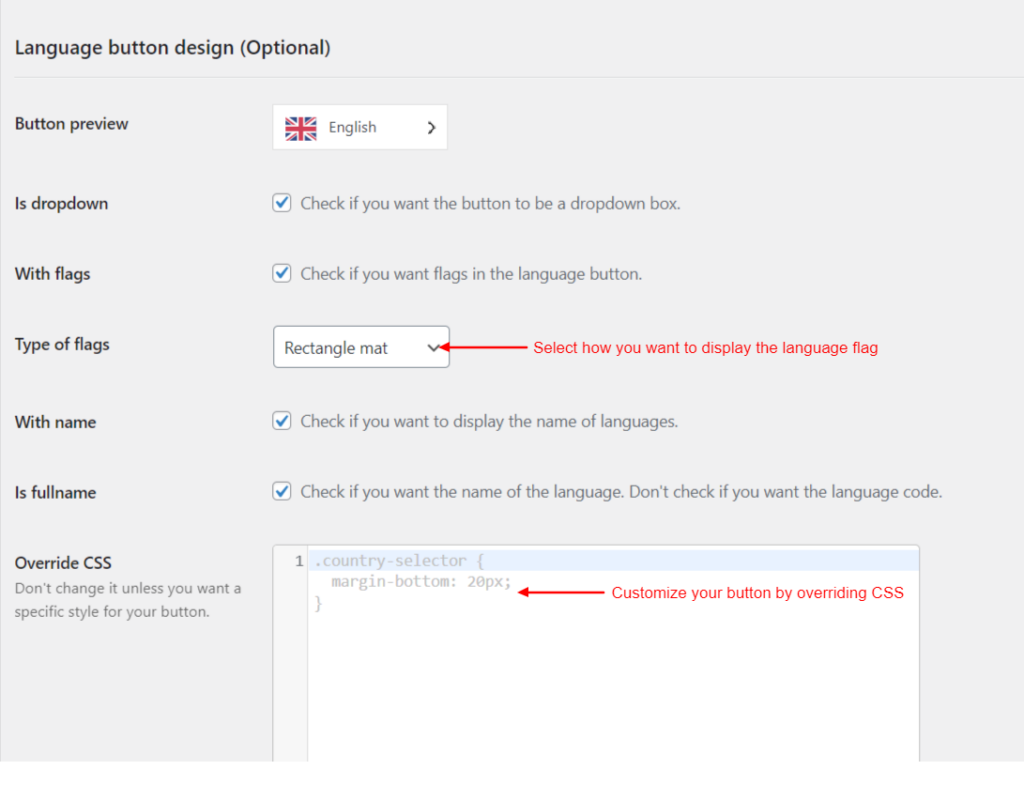Click the Is dropdown row label
This screenshot has height=785, width=1024.
pos(61,203)
